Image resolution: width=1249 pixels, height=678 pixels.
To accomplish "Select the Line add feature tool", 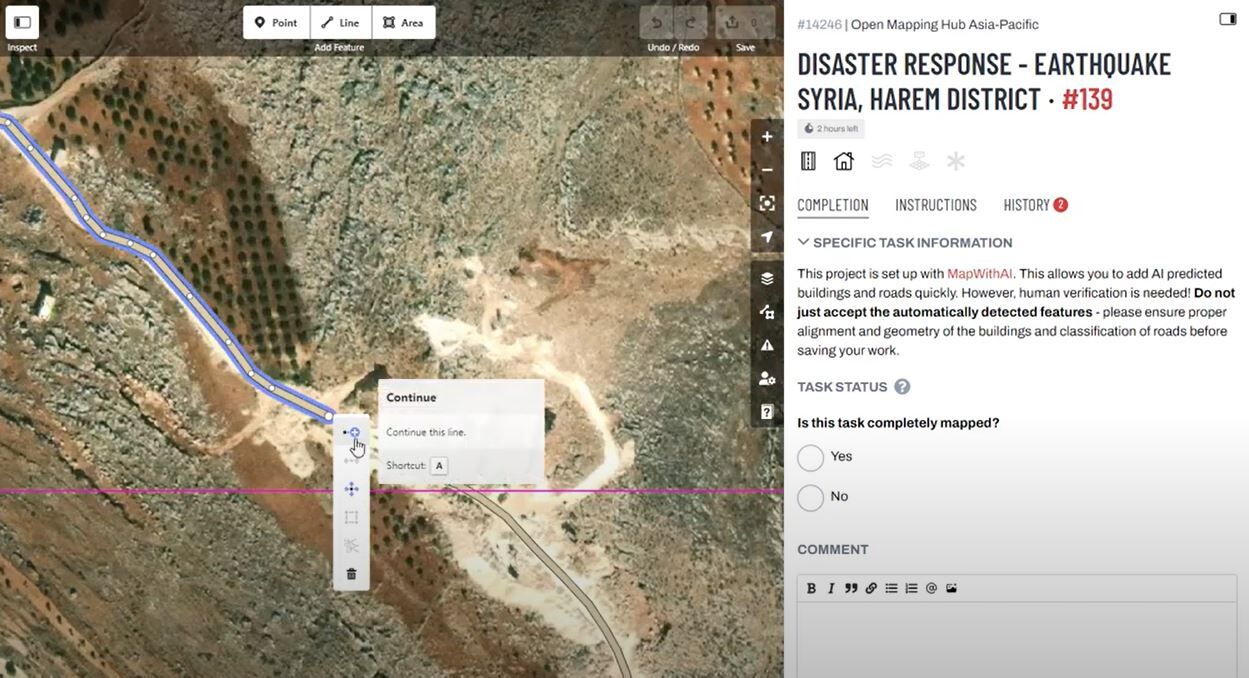I will point(341,22).
